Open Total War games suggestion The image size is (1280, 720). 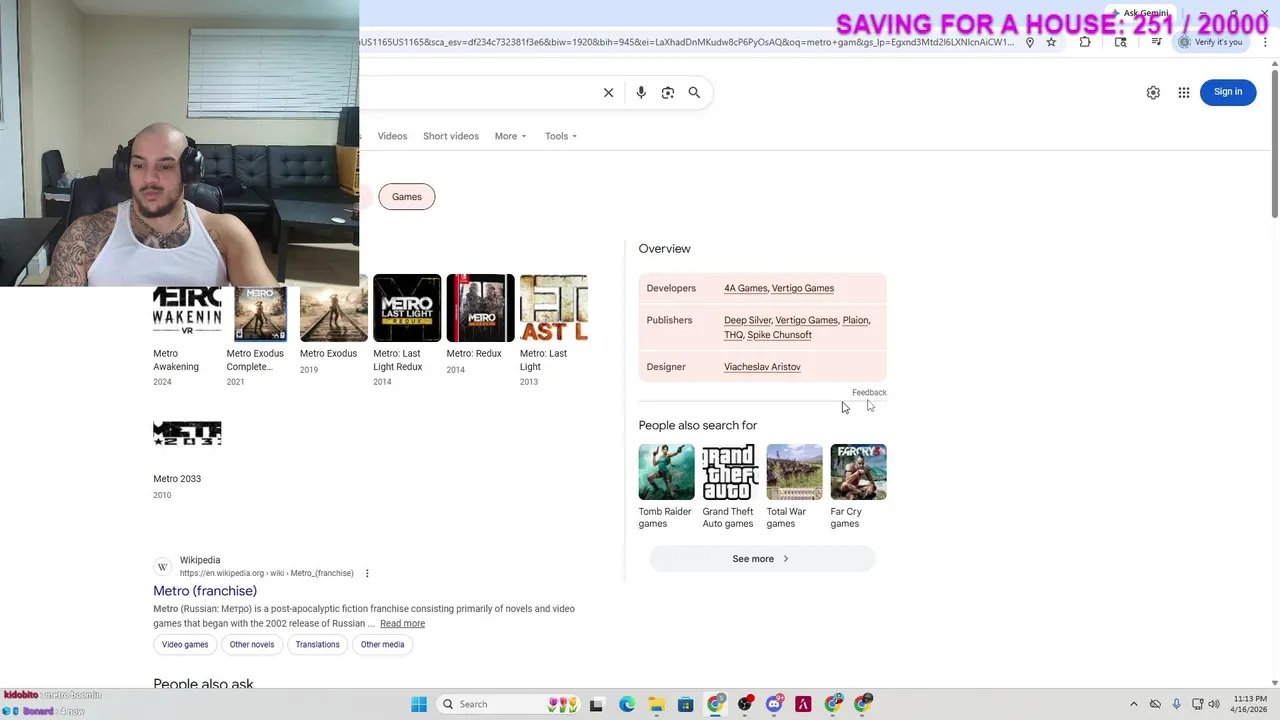pyautogui.click(x=794, y=486)
